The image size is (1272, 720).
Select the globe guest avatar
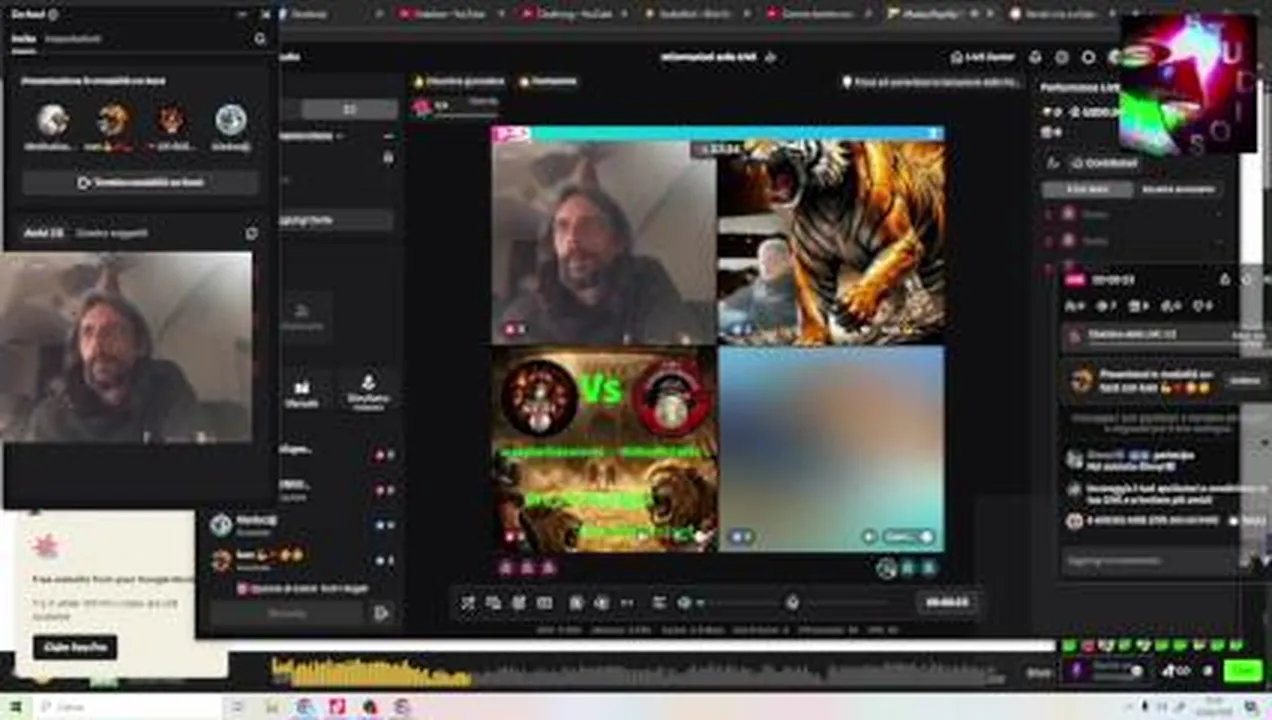(231, 121)
